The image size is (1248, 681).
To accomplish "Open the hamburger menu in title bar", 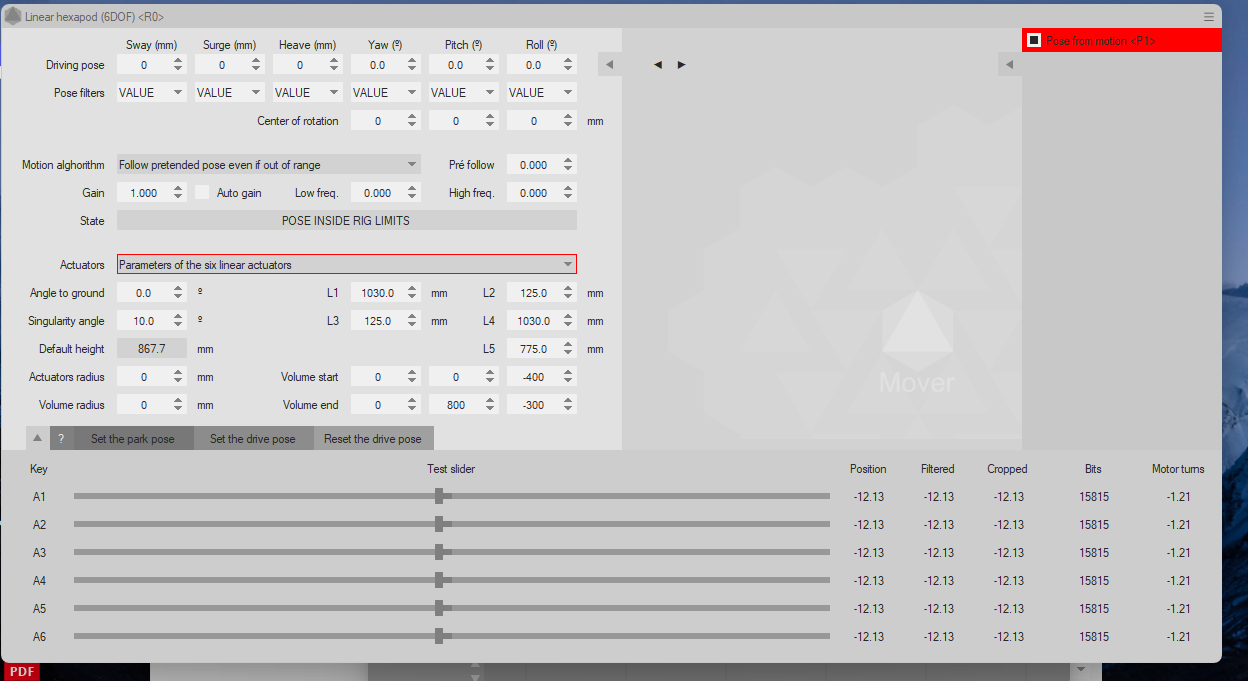I will 1209,17.
